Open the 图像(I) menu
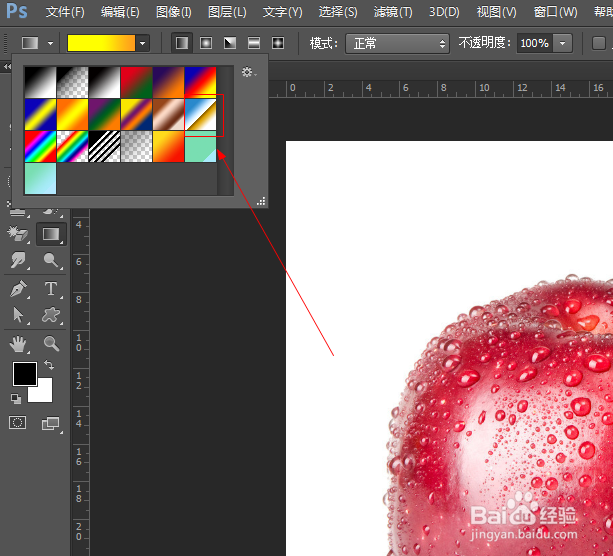Image resolution: width=613 pixels, height=556 pixels. [x=174, y=12]
